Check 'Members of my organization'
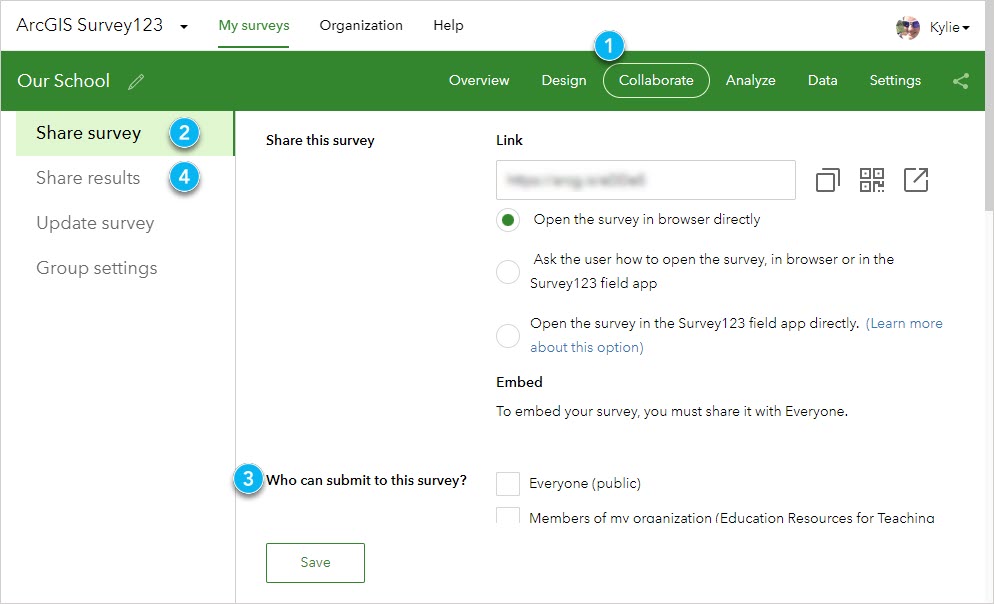Image resolution: width=994 pixels, height=604 pixels. [x=507, y=516]
